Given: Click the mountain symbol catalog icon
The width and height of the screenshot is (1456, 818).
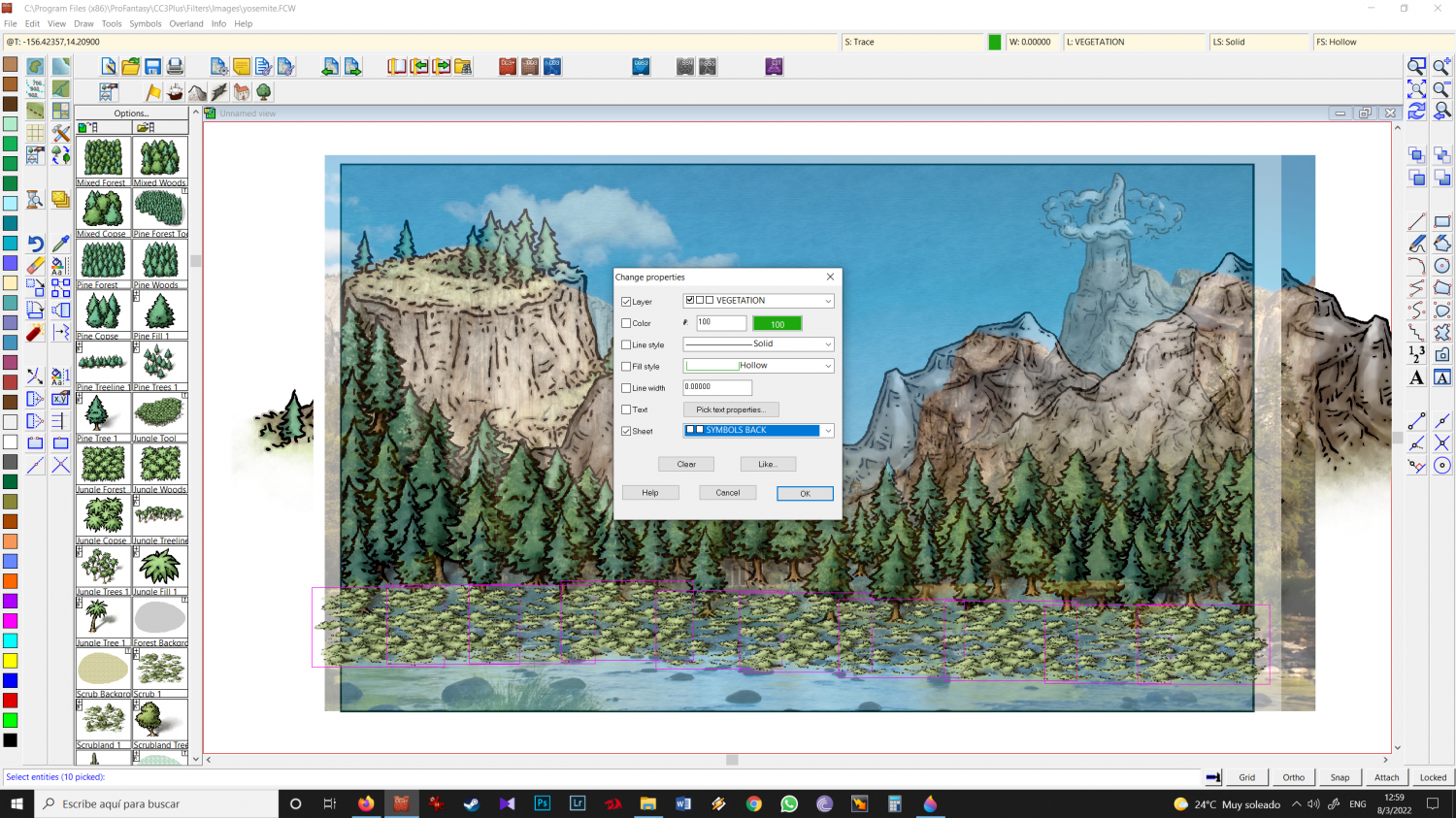Looking at the screenshot, I should [198, 92].
